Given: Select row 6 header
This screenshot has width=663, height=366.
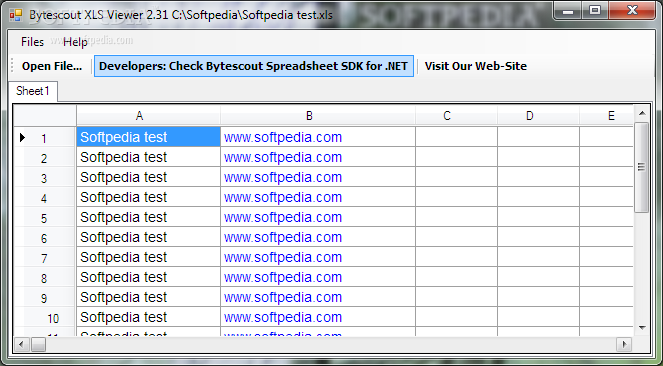Looking at the screenshot, I should point(45,237).
